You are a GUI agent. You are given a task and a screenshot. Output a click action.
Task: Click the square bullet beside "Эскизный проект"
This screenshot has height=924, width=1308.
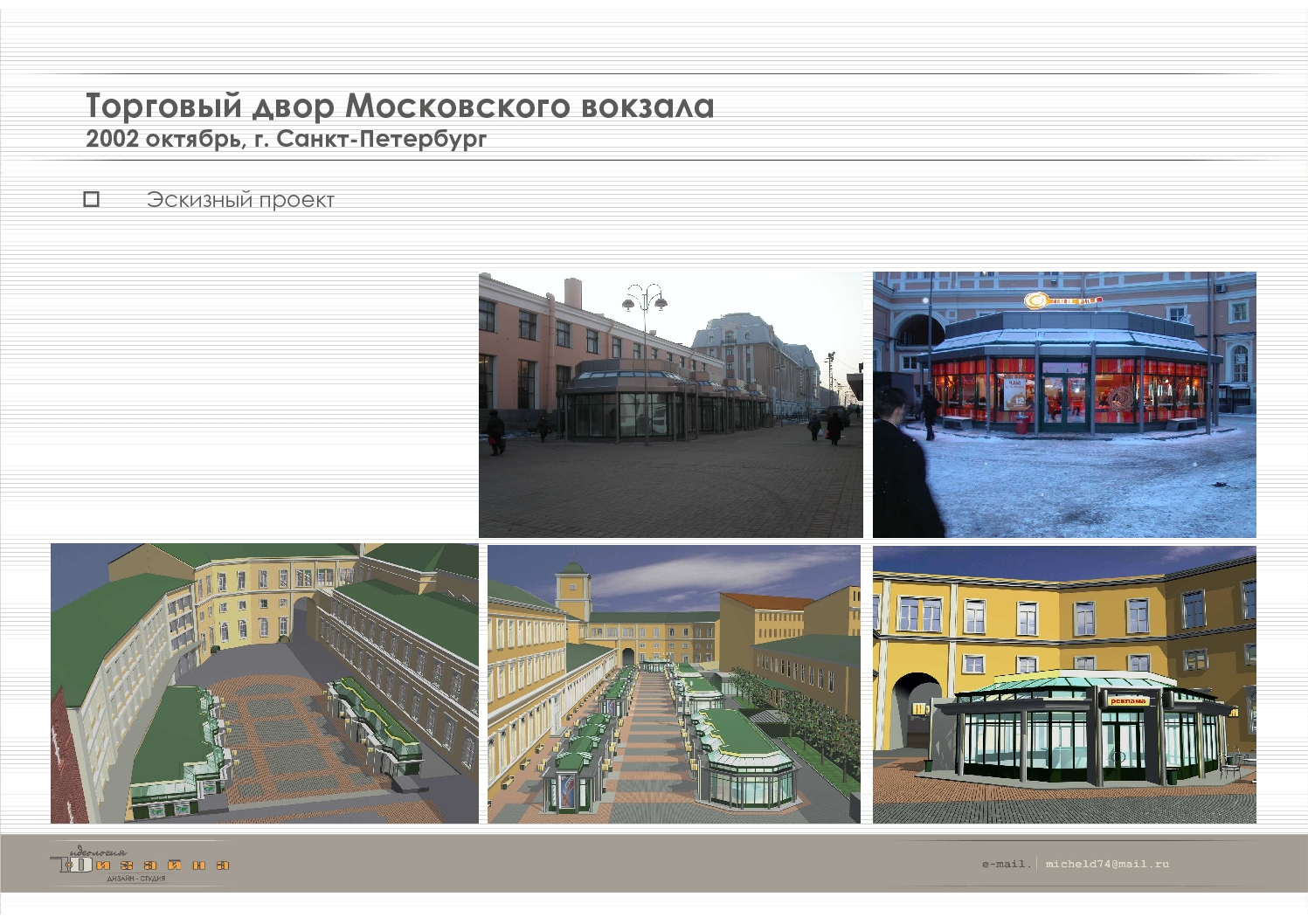pyautogui.click(x=91, y=200)
